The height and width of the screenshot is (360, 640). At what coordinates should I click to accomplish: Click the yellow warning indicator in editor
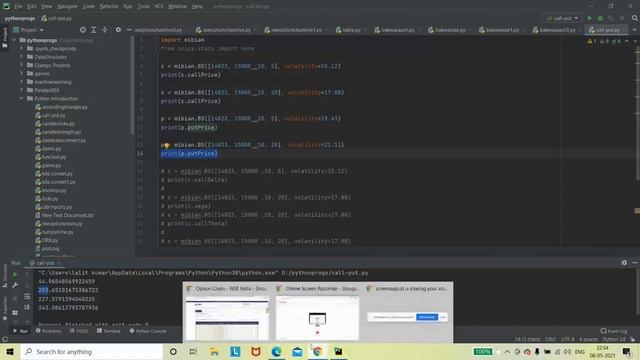pos(590,41)
